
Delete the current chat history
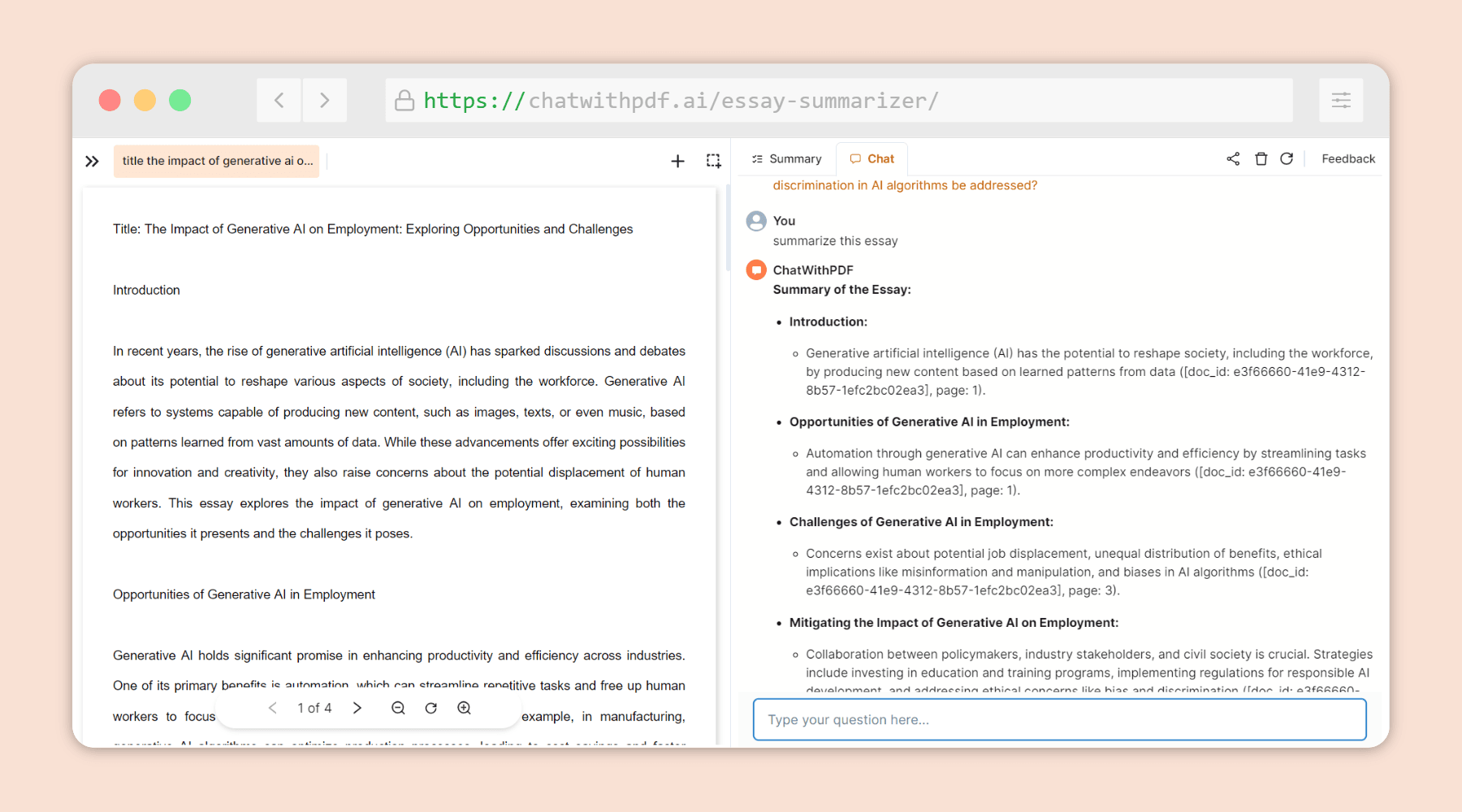tap(1261, 158)
